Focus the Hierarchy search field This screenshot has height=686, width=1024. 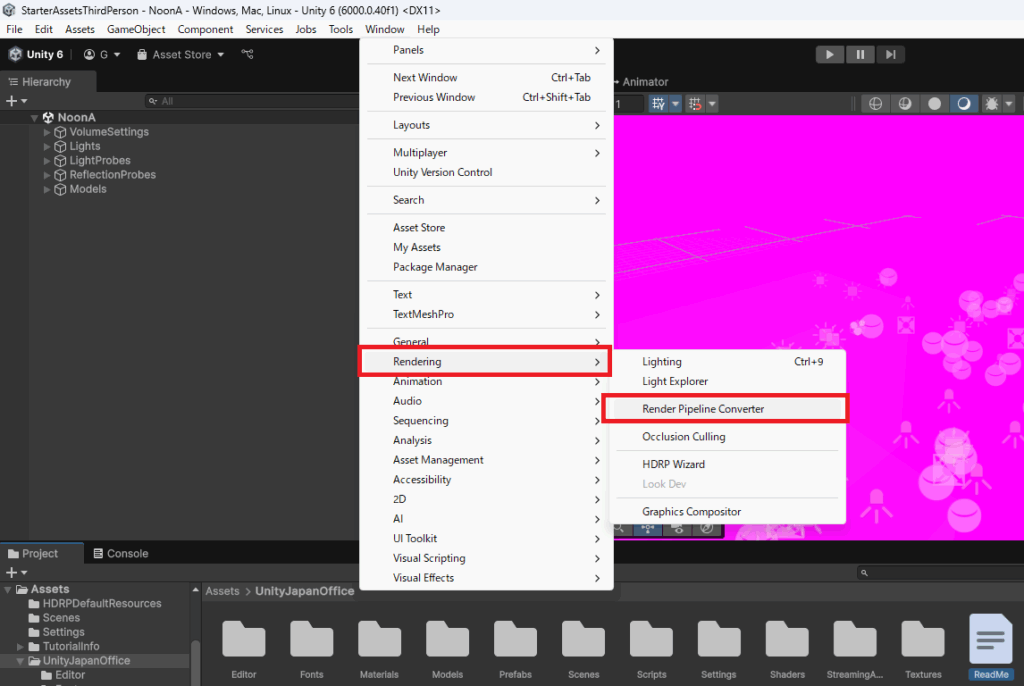pyautogui.click(x=251, y=101)
